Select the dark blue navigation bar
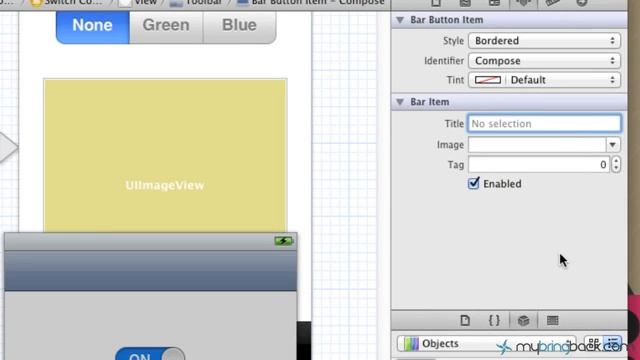 151,270
